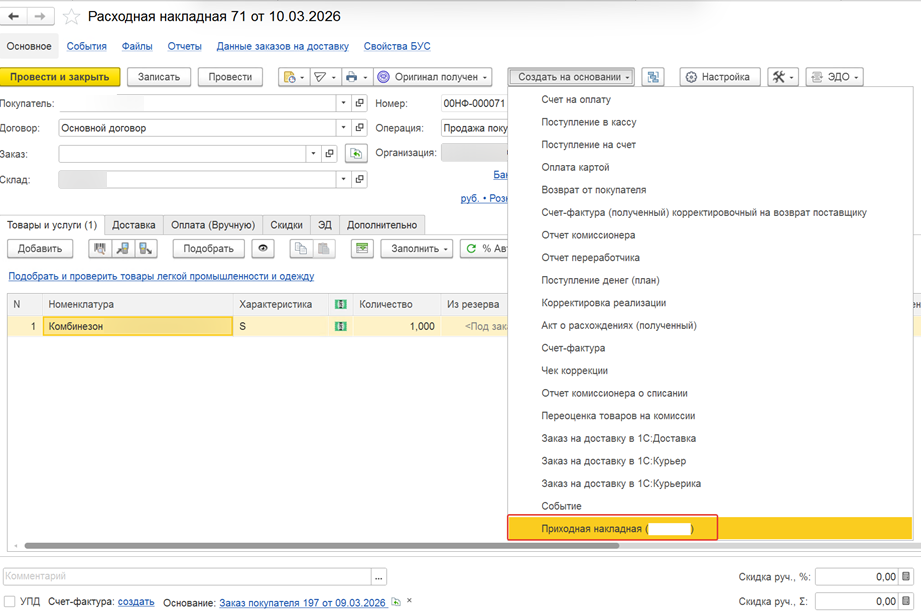Open the Оригинал получен dropdown

point(433,77)
